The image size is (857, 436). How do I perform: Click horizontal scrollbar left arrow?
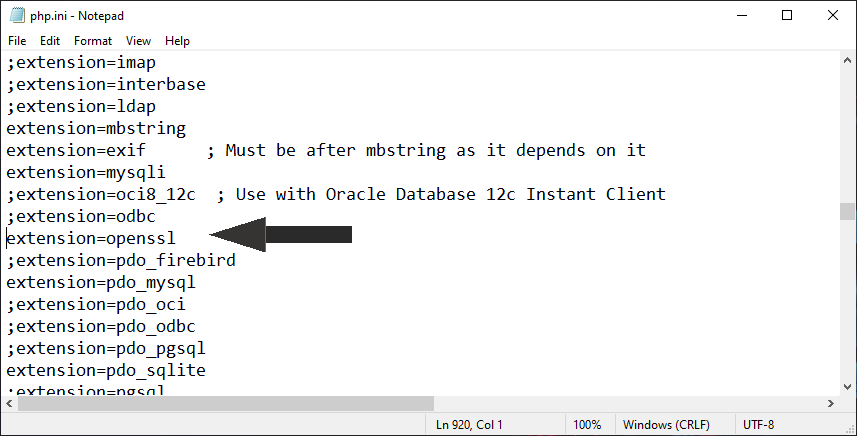coord(9,402)
